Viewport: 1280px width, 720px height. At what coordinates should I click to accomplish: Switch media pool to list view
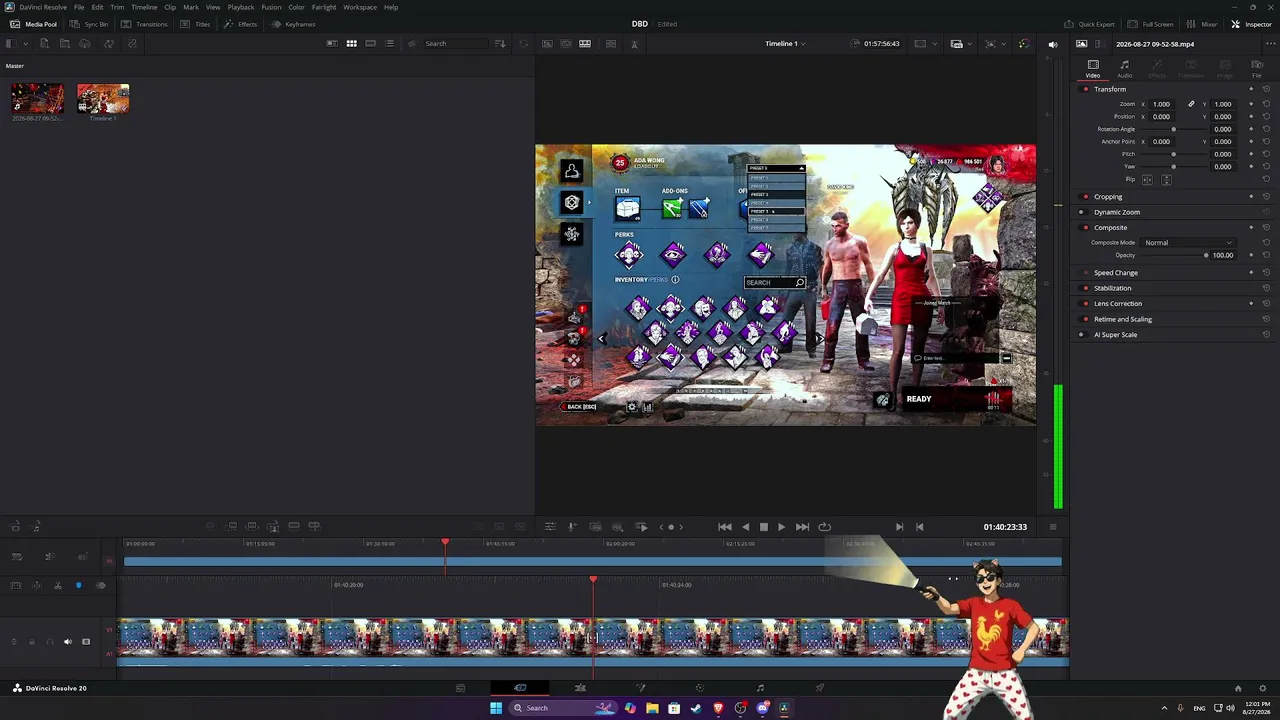point(389,43)
